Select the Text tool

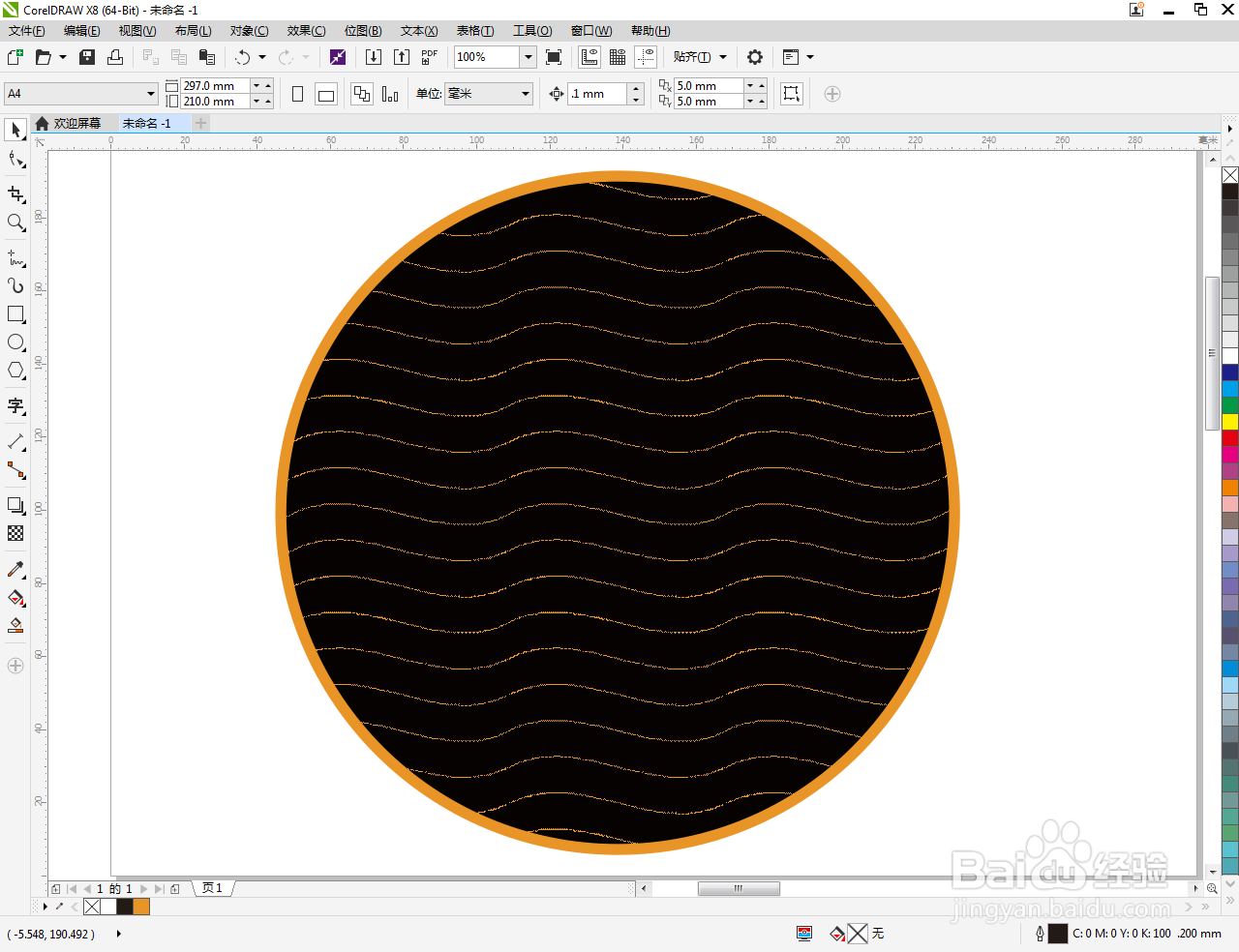[x=15, y=405]
